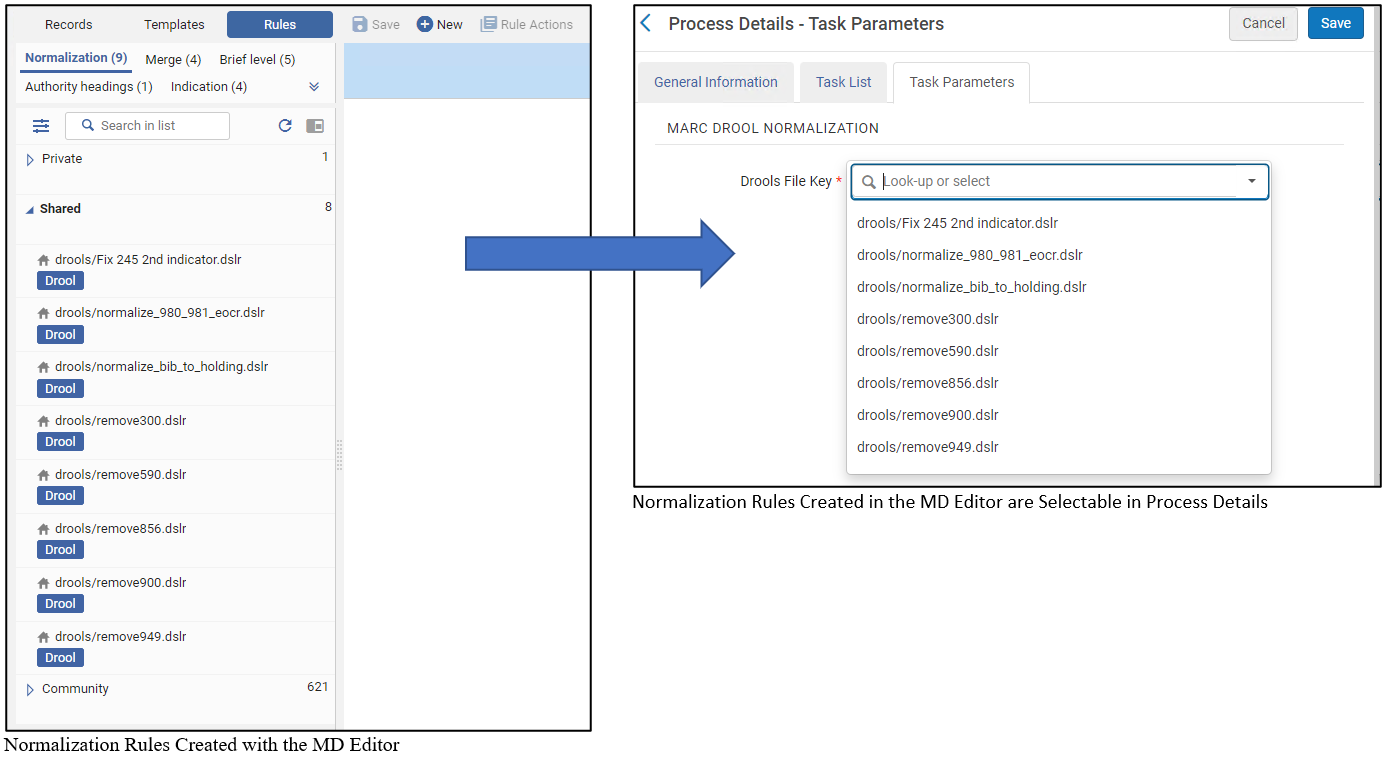The width and height of the screenshot is (1384, 759).
Task: Open the Rule Actions menu
Action: click(x=527, y=24)
